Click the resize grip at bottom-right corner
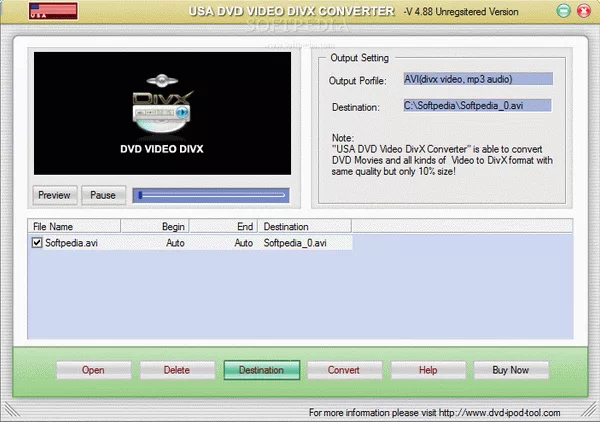 589,411
